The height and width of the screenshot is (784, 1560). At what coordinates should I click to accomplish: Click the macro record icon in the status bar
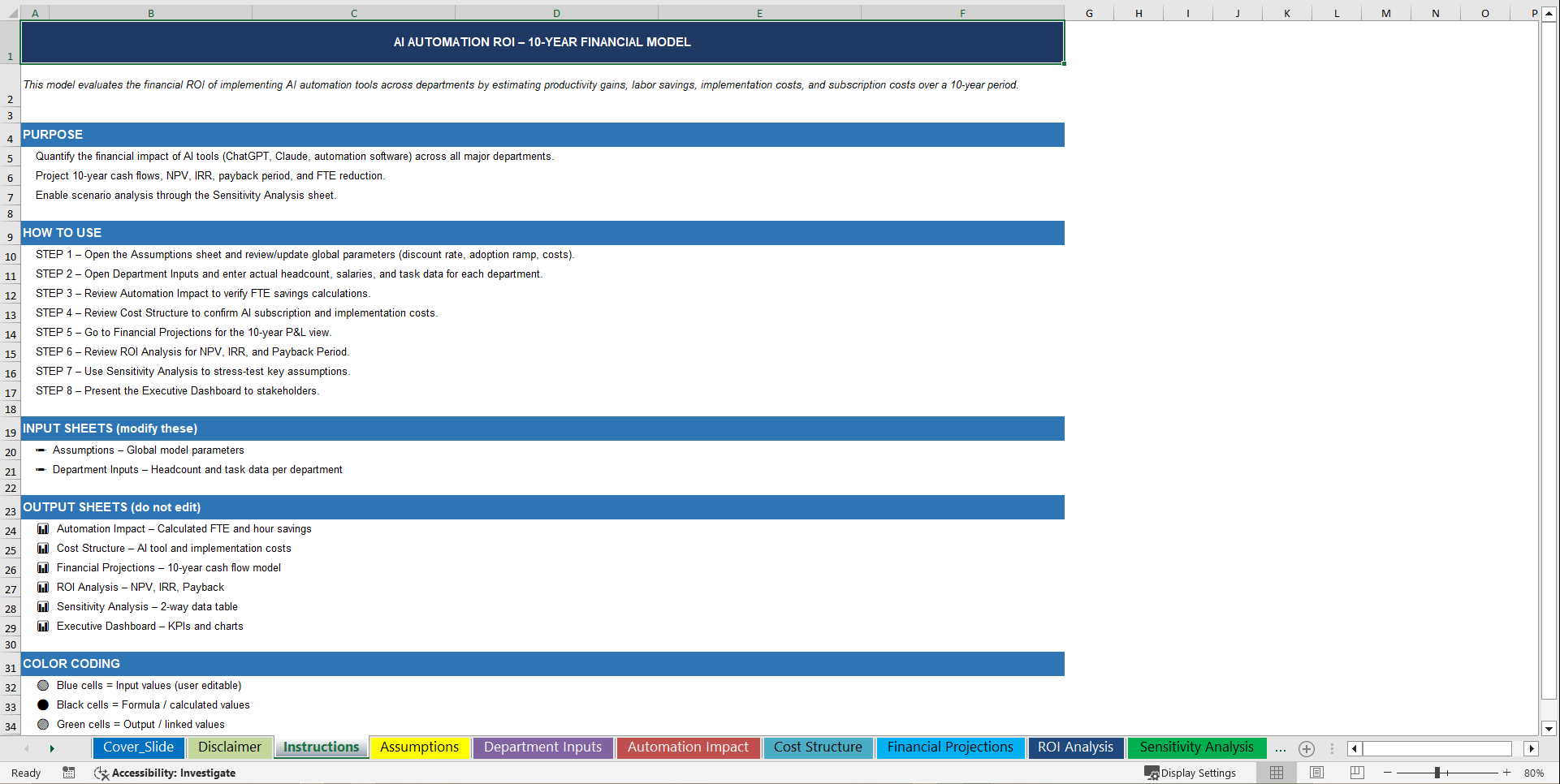69,773
